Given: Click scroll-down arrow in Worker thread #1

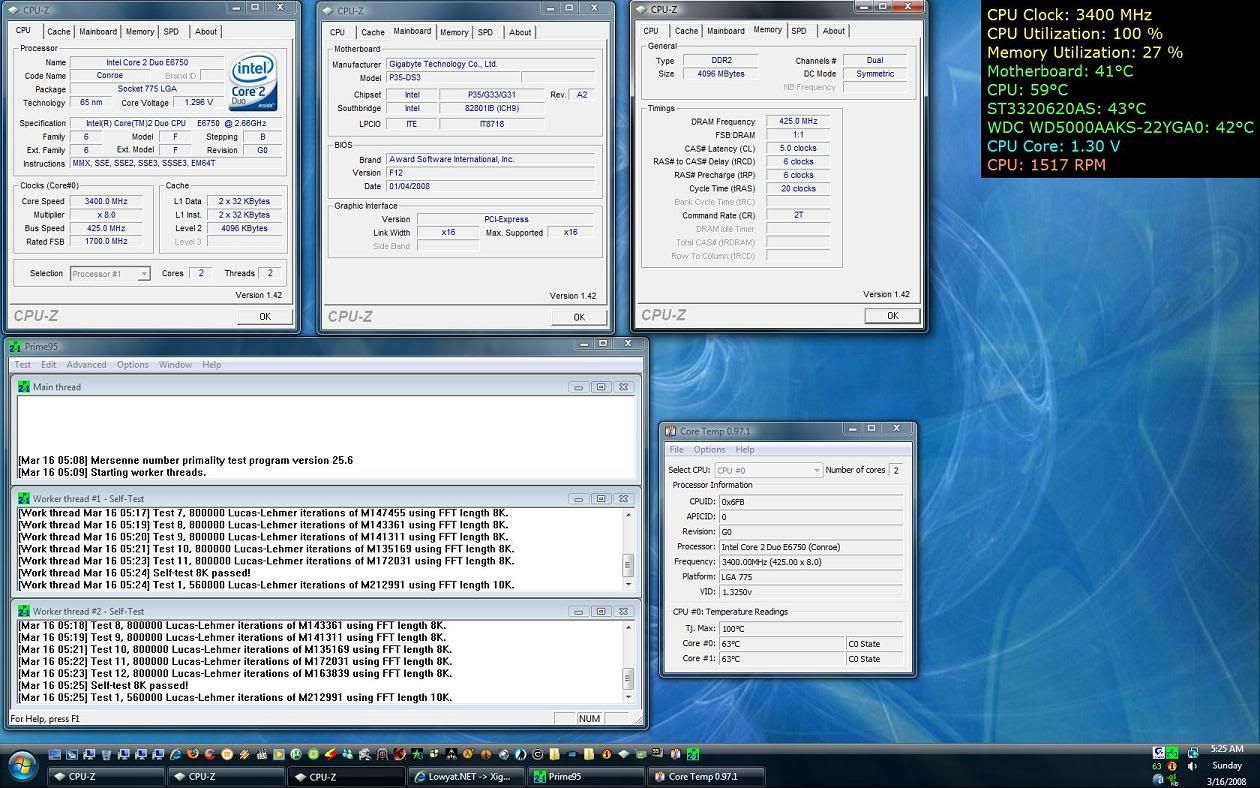Looking at the screenshot, I should [x=629, y=584].
